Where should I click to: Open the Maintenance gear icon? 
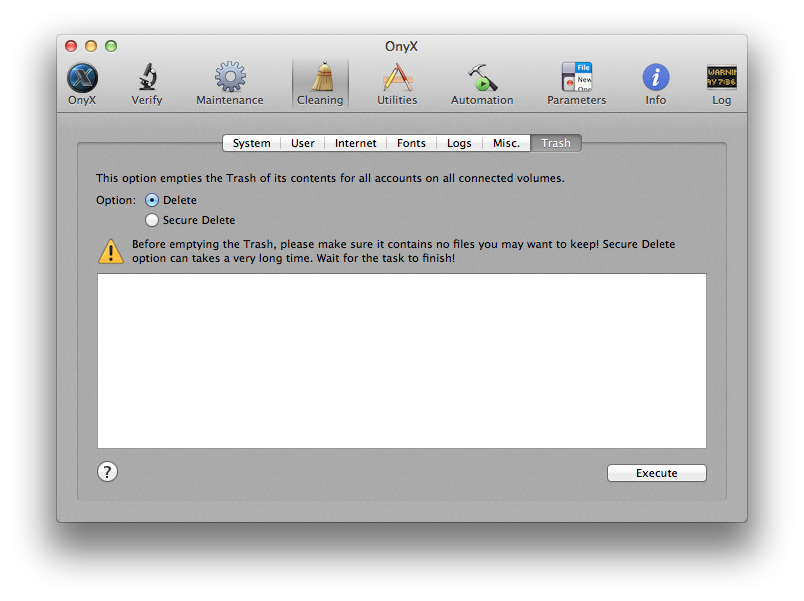click(x=230, y=78)
